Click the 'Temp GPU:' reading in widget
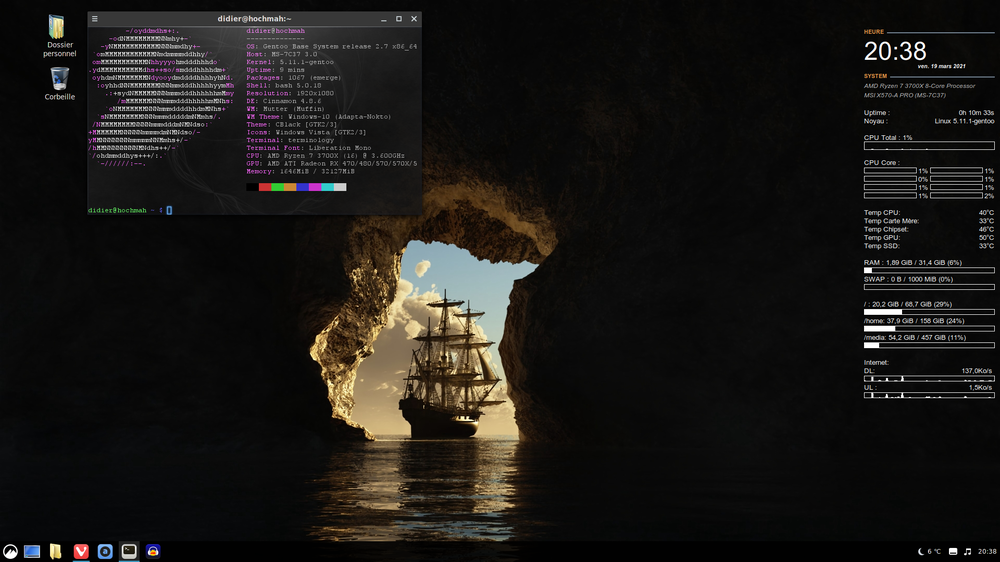Screen dimensions: 1000x562 929,237
